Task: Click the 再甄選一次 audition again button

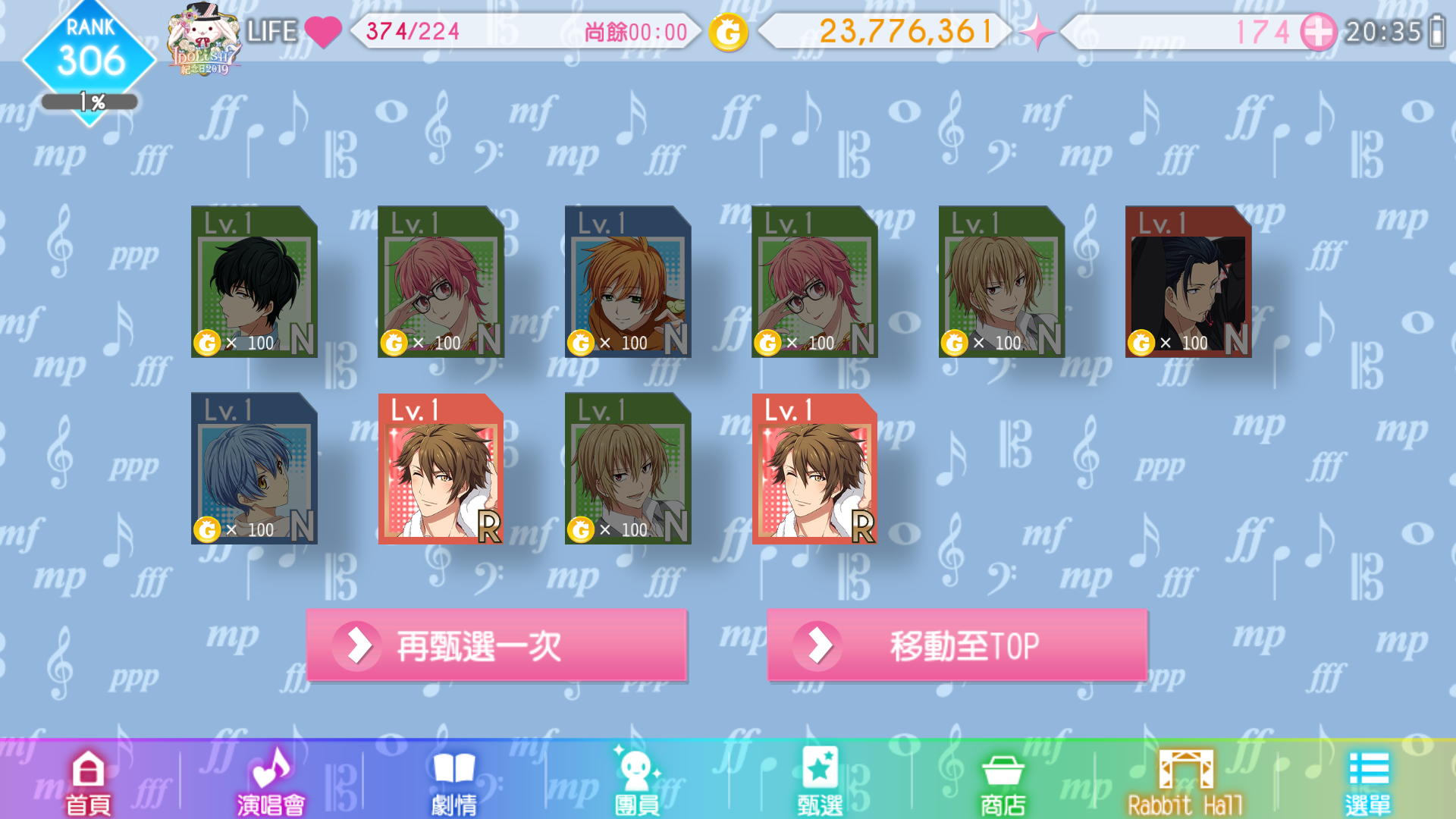Action: coord(497,645)
